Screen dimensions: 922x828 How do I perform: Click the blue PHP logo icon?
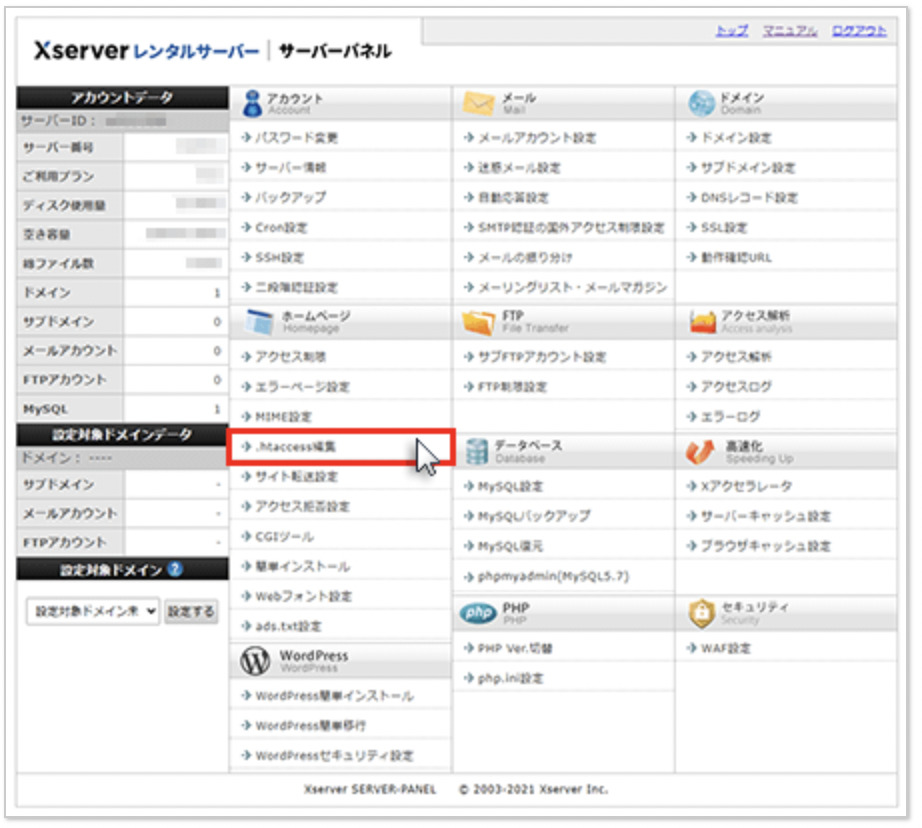coord(478,613)
